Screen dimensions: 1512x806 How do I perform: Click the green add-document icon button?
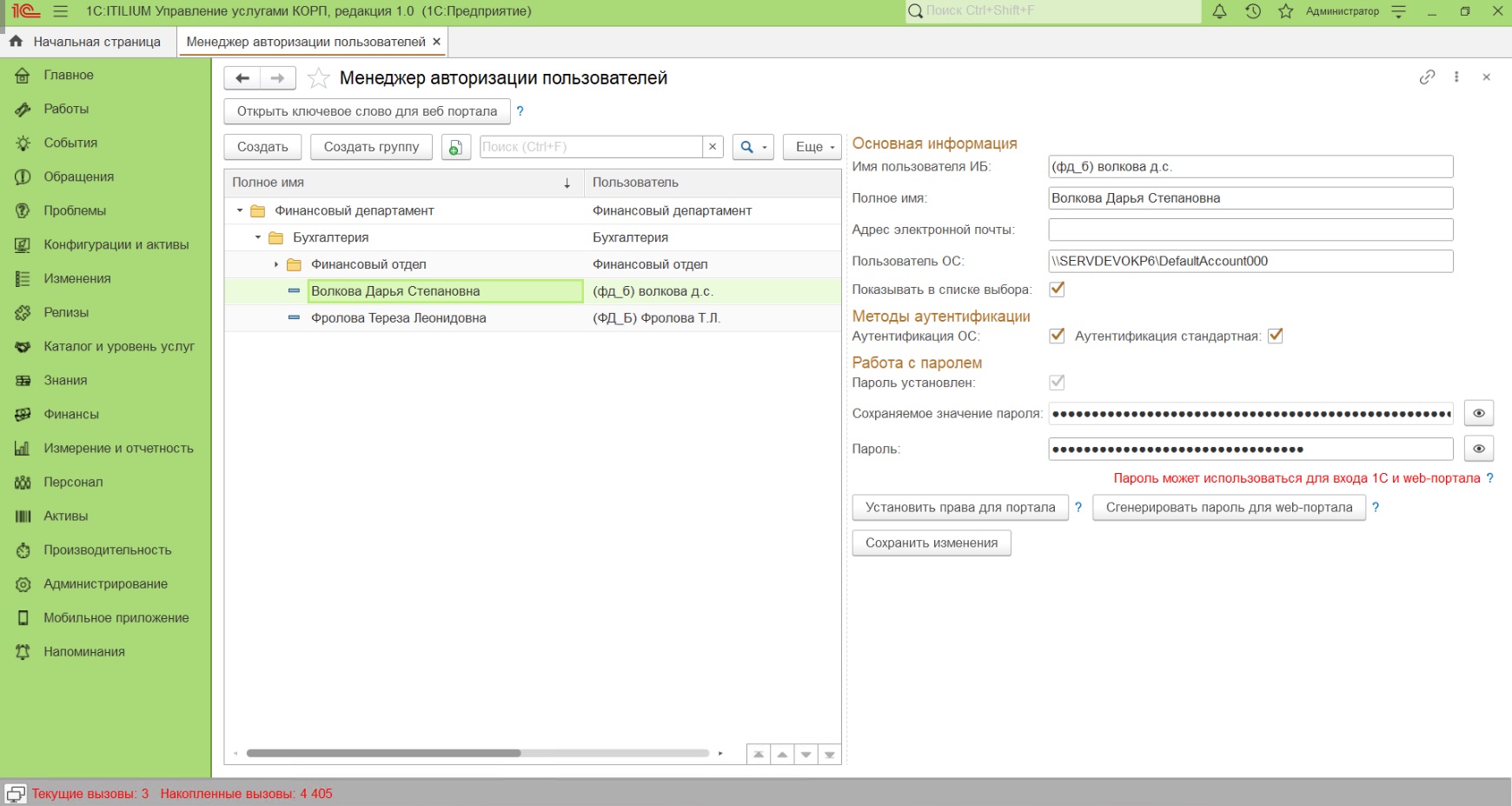454,147
